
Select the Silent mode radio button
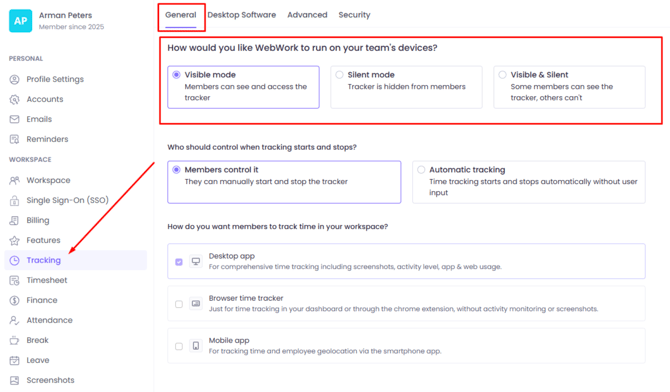tap(339, 75)
